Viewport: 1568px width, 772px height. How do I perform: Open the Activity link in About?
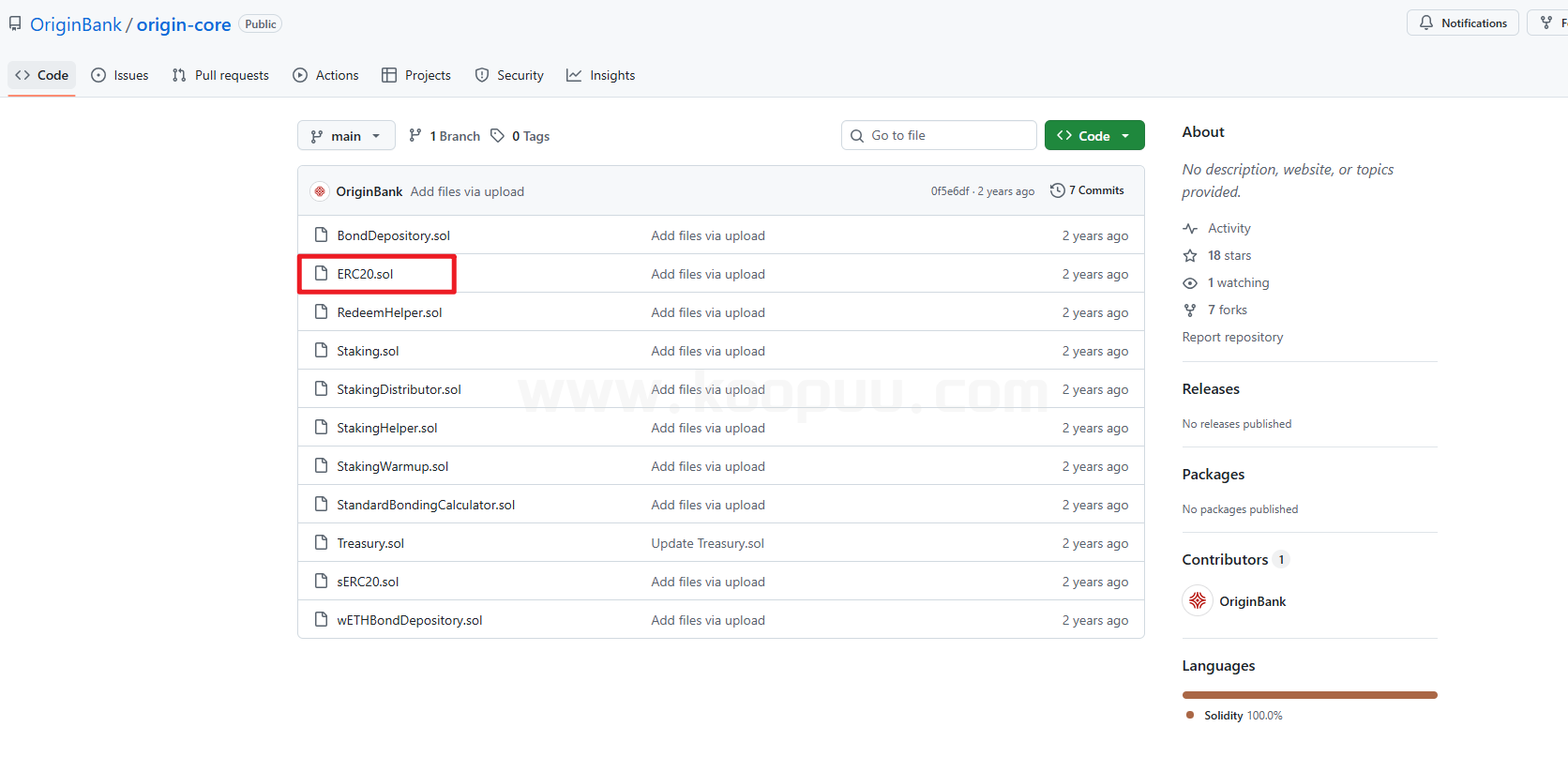pos(1229,228)
